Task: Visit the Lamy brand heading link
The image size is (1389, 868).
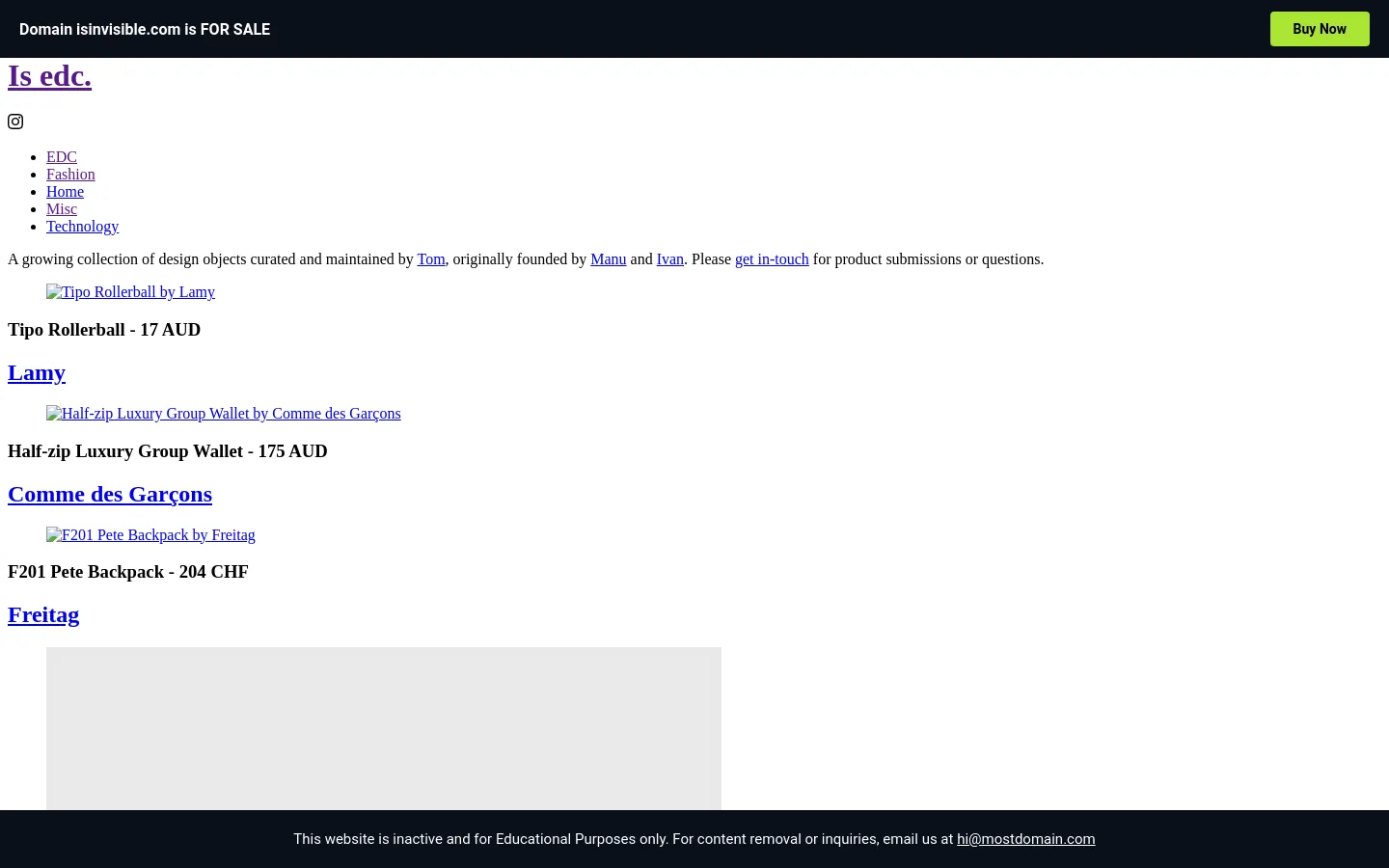Action: point(37,372)
